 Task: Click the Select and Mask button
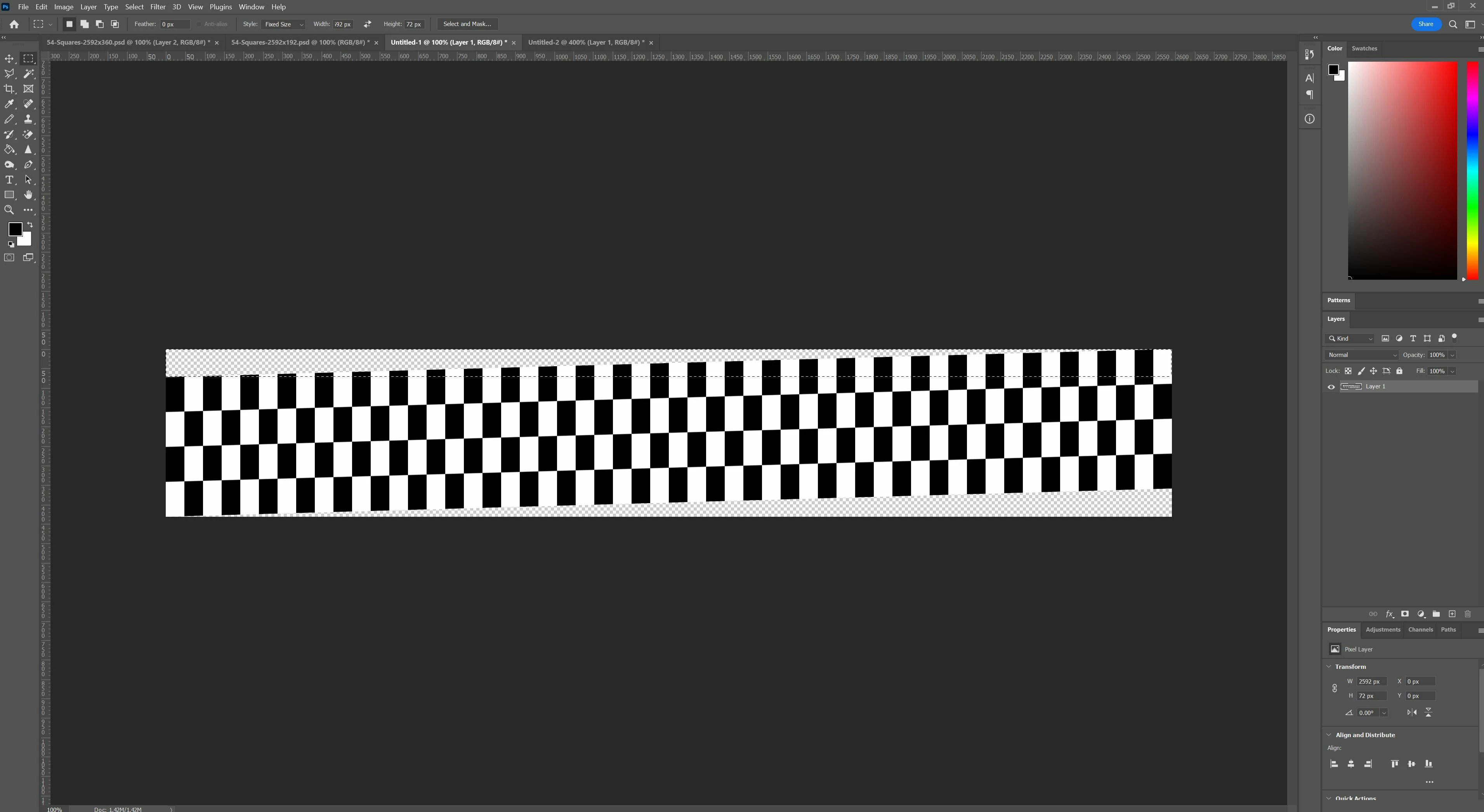pyautogui.click(x=467, y=24)
